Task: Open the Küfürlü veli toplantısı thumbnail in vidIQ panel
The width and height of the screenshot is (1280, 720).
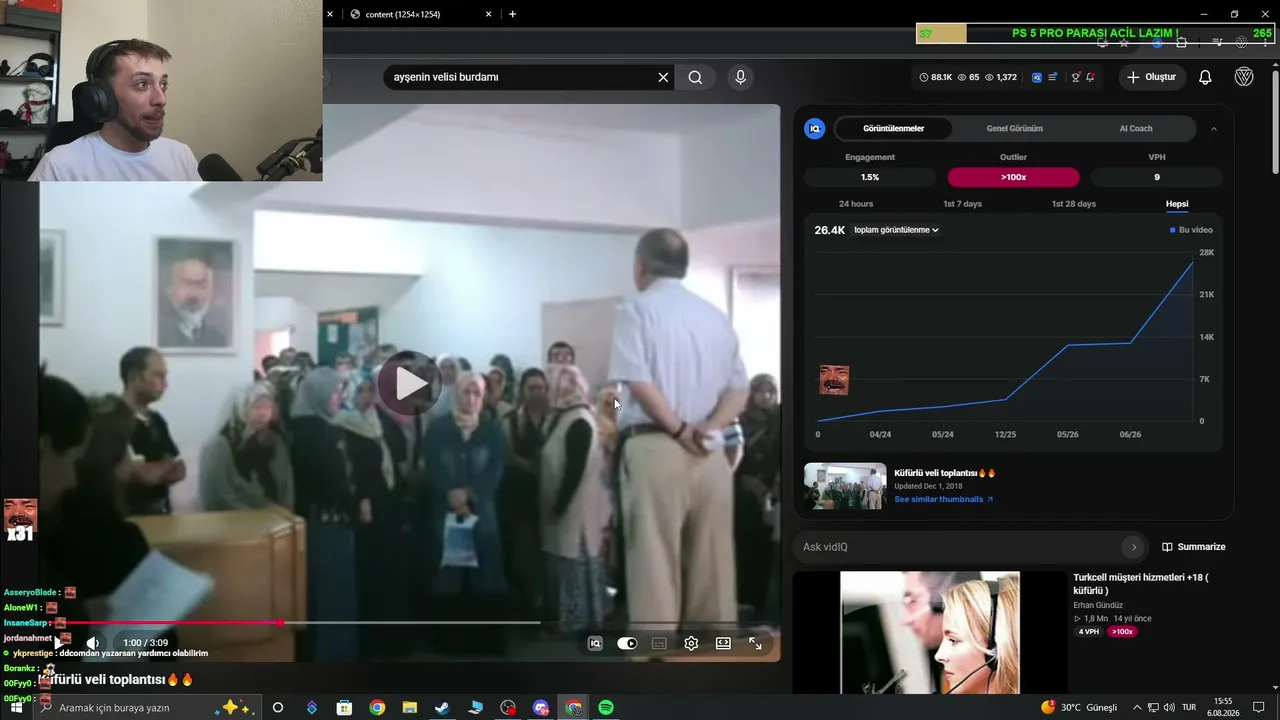Action: point(845,486)
